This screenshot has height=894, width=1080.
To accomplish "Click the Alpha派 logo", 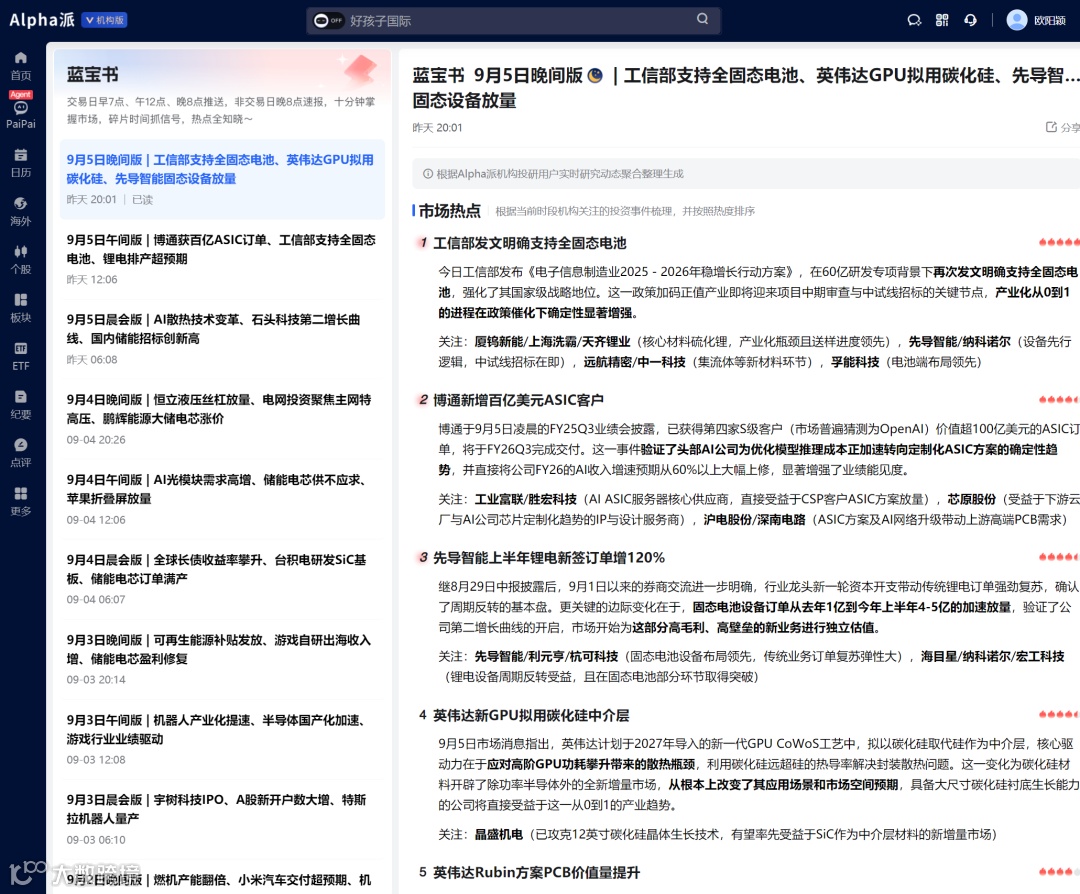I will (x=41, y=19).
